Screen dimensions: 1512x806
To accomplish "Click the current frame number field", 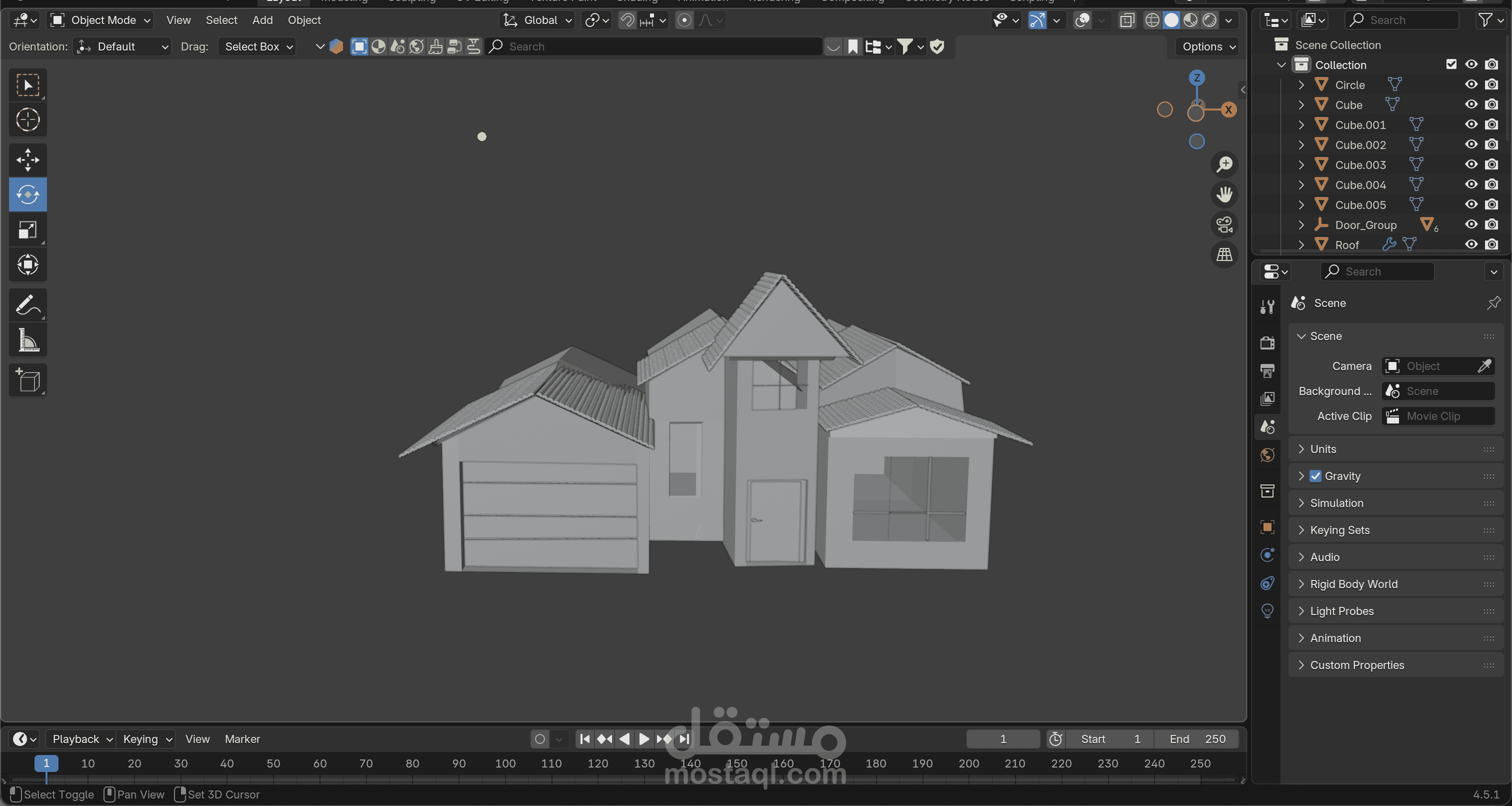I will coord(1002,739).
